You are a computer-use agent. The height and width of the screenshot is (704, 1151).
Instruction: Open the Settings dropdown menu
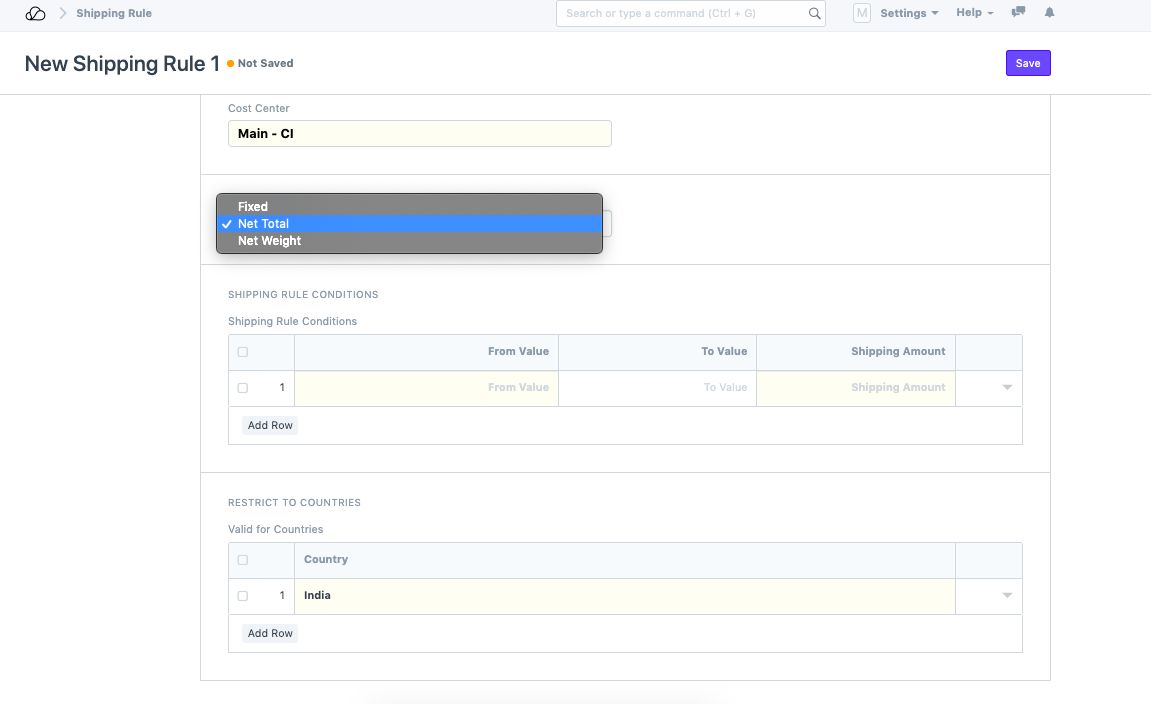tap(908, 13)
